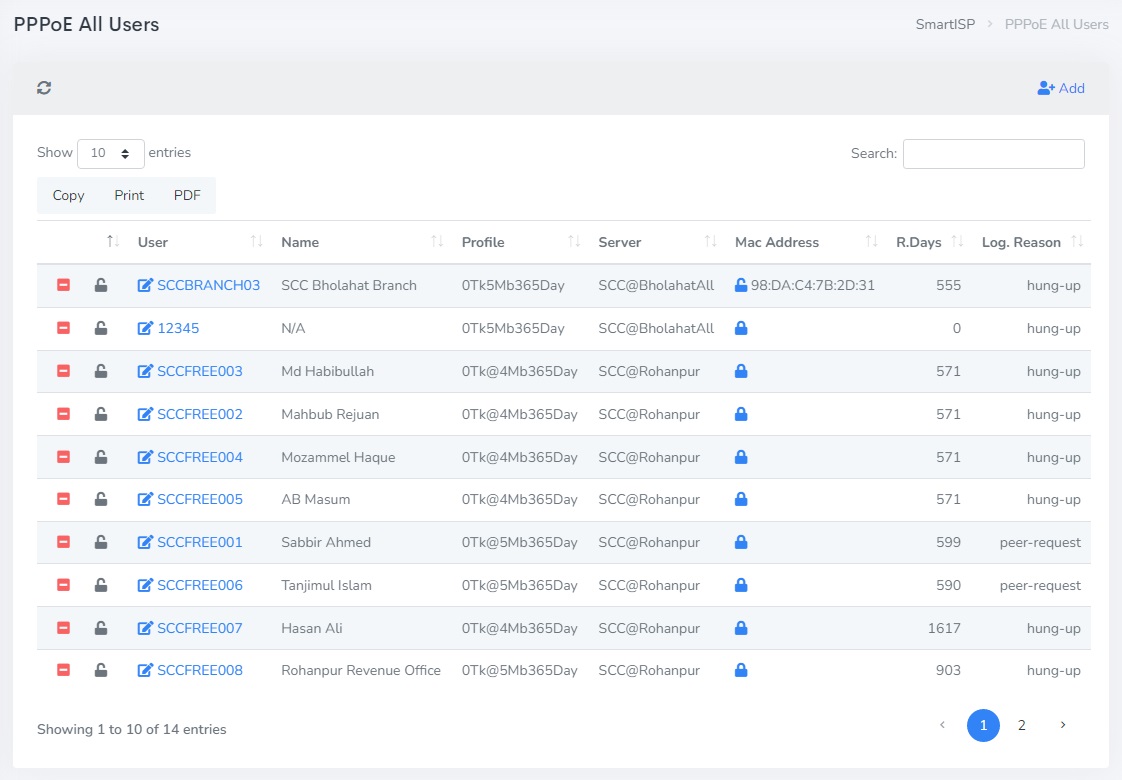Click the Add user button

1061,88
